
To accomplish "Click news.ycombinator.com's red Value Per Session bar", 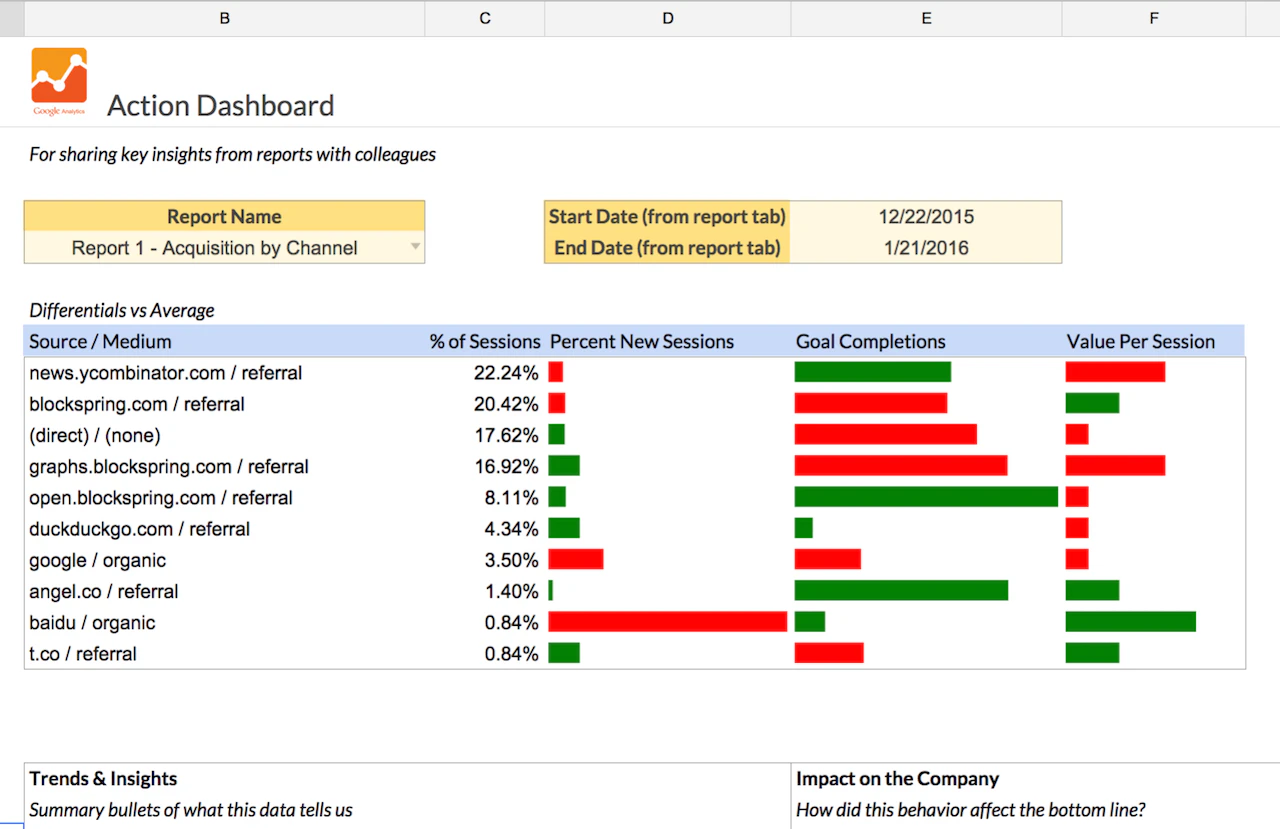I will pos(1115,372).
